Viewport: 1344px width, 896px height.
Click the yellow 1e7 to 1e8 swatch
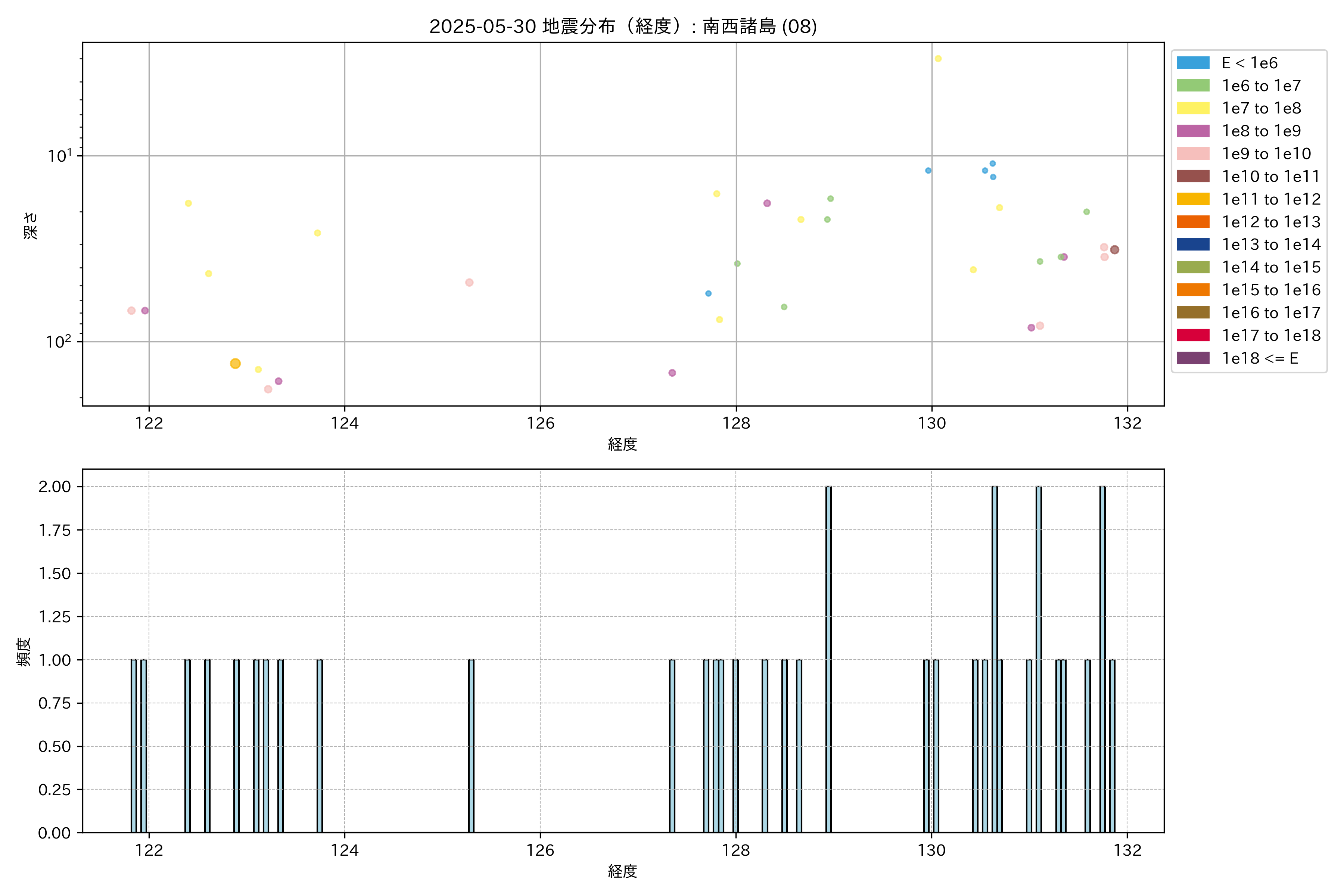[x=1193, y=108]
